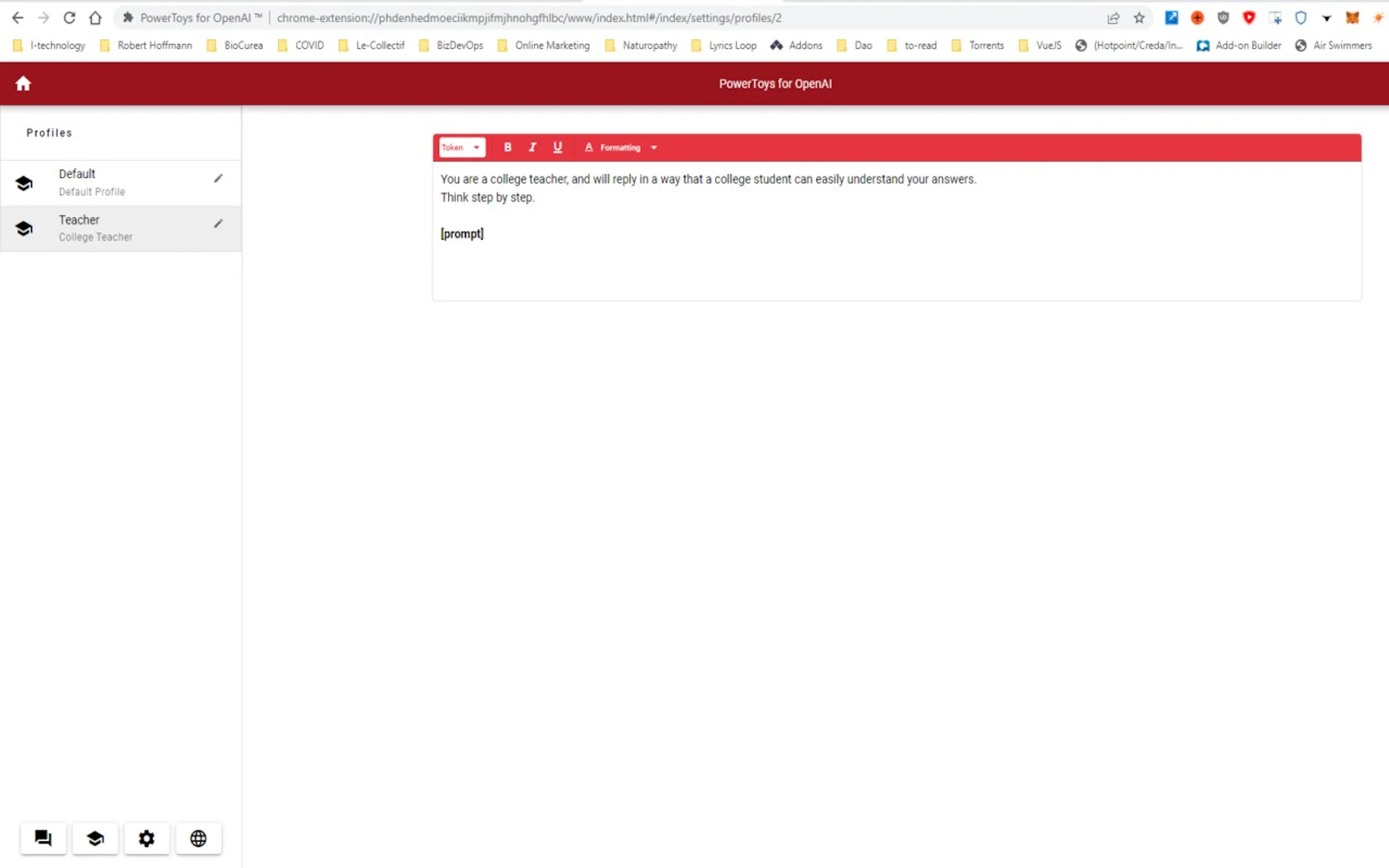Toggle italic formatting in the editor

[532, 148]
